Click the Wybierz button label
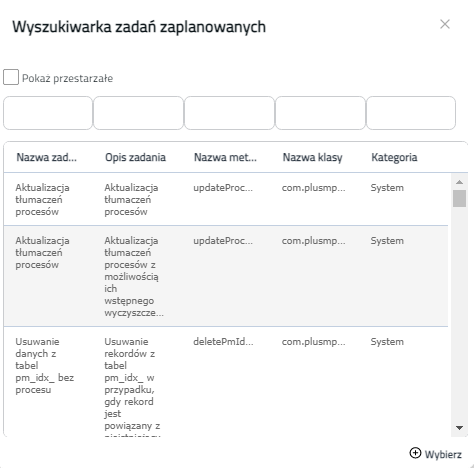Image resolution: width=474 pixels, height=468 pixels. [443, 454]
